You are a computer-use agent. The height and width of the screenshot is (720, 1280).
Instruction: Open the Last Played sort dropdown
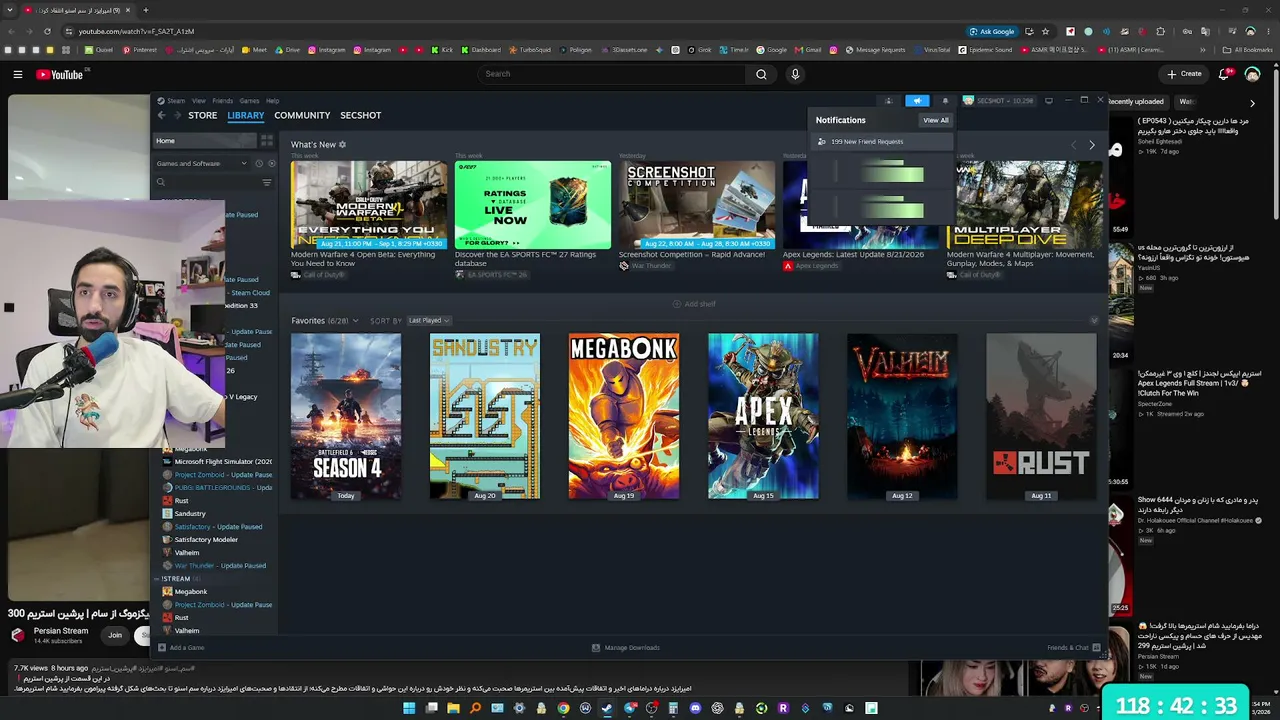(x=429, y=321)
